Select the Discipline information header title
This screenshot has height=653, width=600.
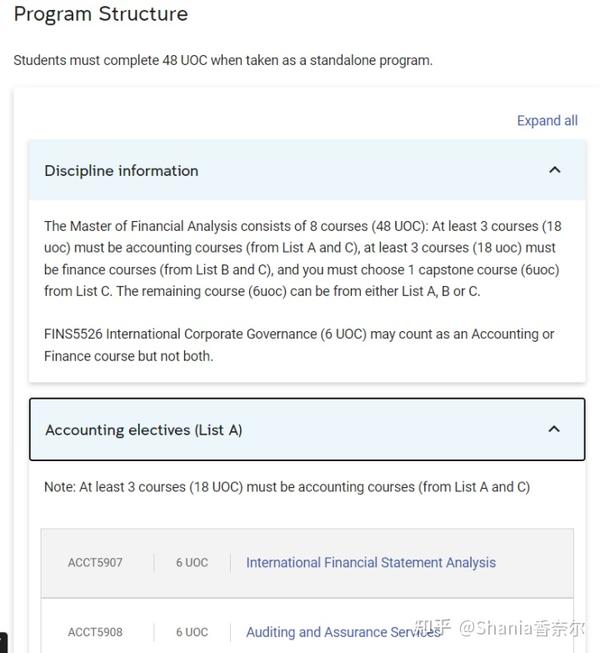(x=121, y=171)
